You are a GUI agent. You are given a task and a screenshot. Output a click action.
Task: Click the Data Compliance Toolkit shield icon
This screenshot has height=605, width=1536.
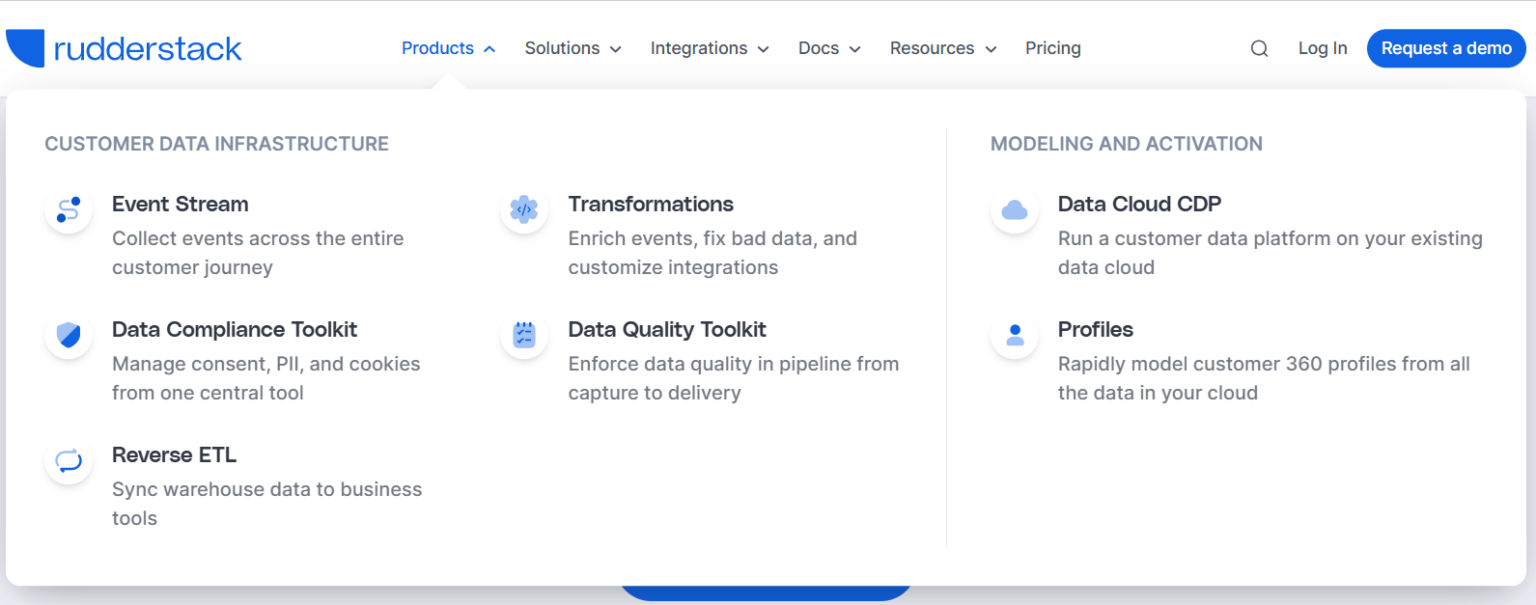click(x=68, y=335)
